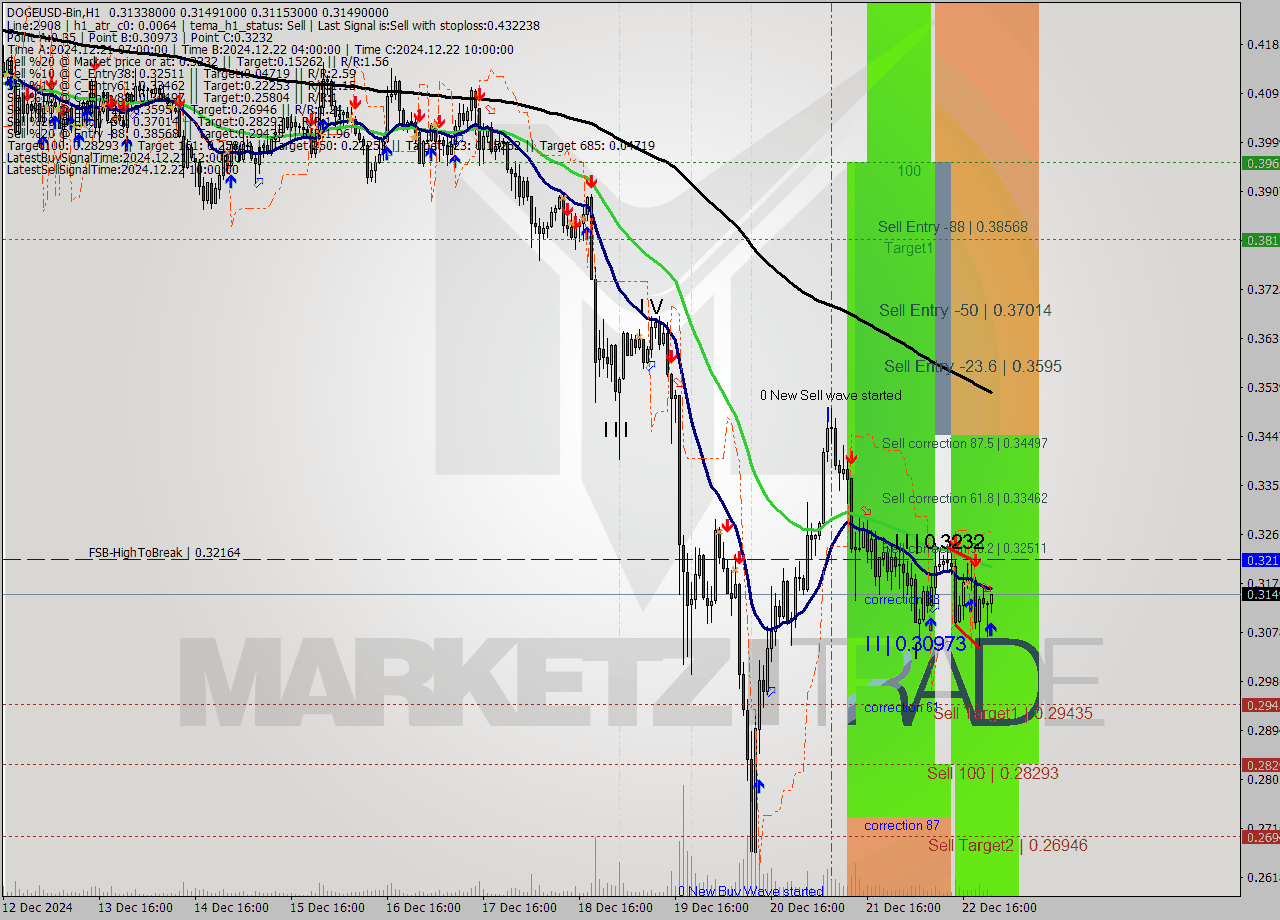Click the 0.372 price scale value

pyautogui.click(x=1262, y=289)
